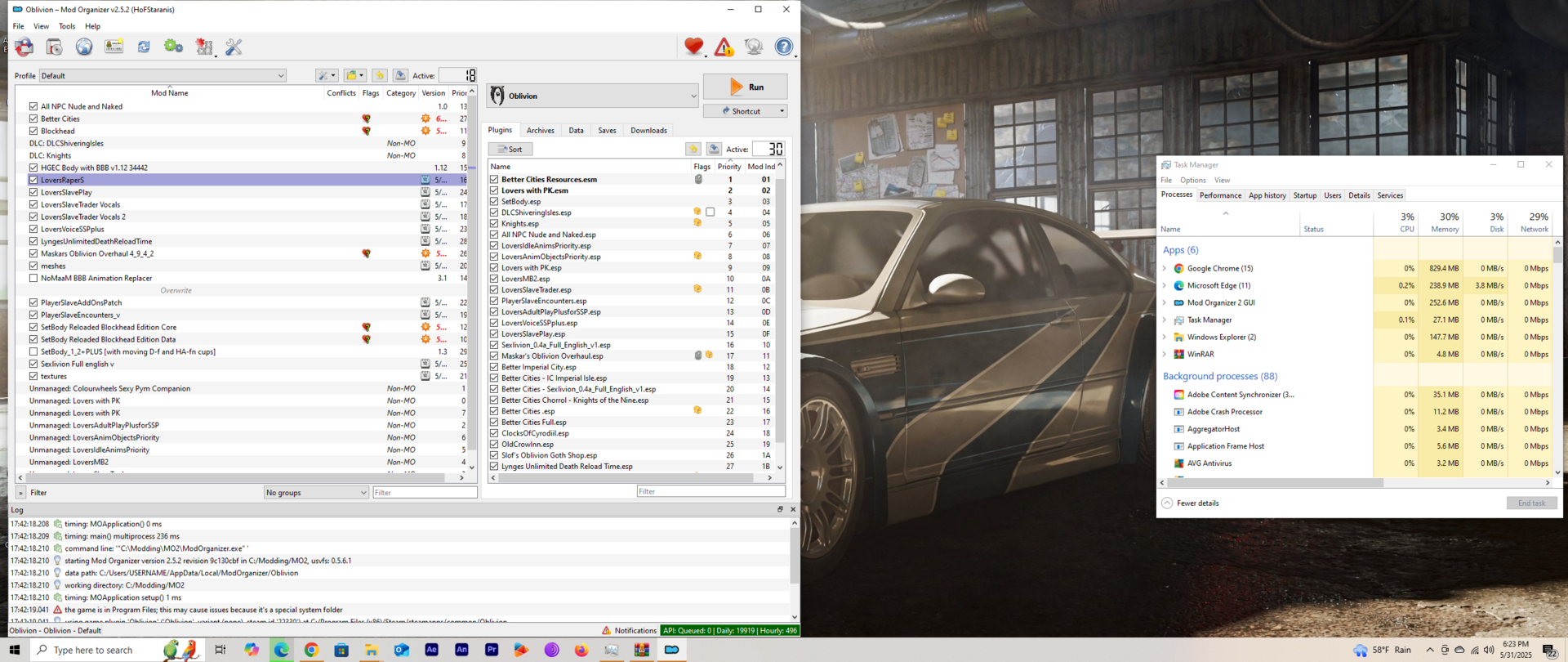Expand Windows Explorer (2) in Task Manager

tap(1165, 337)
